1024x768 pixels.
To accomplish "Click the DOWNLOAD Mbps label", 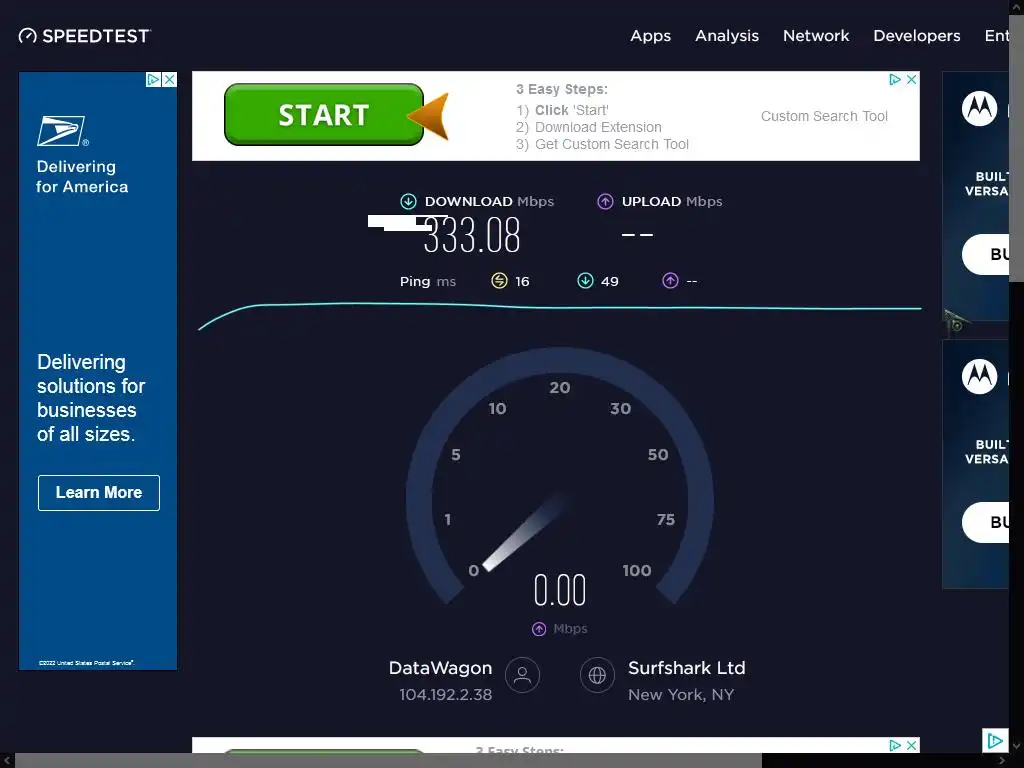I will [x=489, y=201].
